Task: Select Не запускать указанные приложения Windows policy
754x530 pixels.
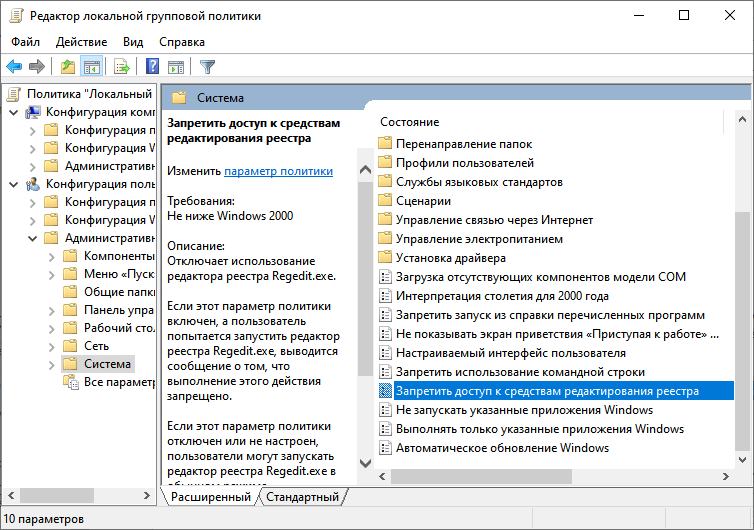Action: tap(516, 410)
